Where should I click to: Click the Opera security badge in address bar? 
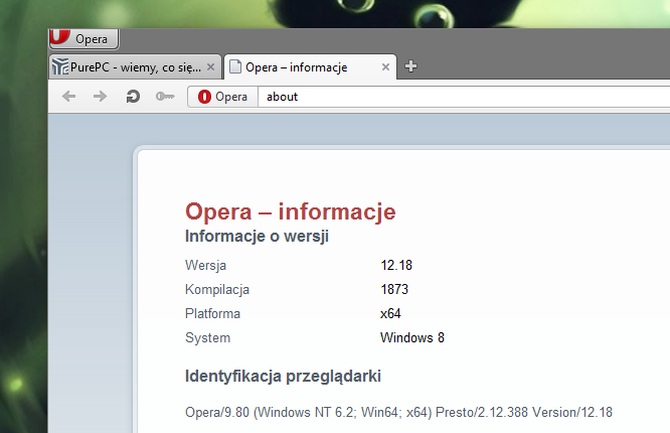pyautogui.click(x=223, y=97)
